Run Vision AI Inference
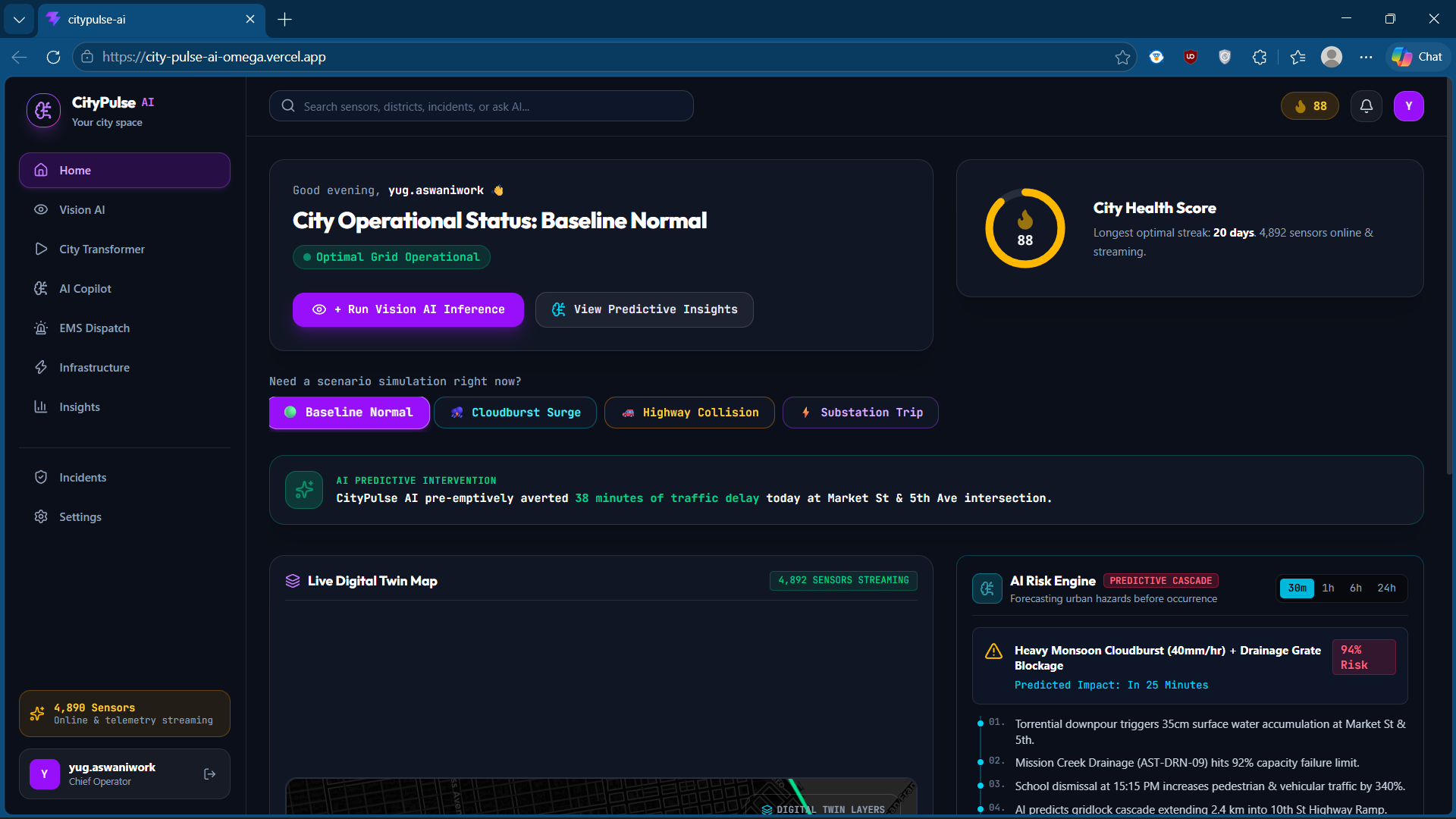Viewport: 1456px width, 819px height. pos(408,309)
